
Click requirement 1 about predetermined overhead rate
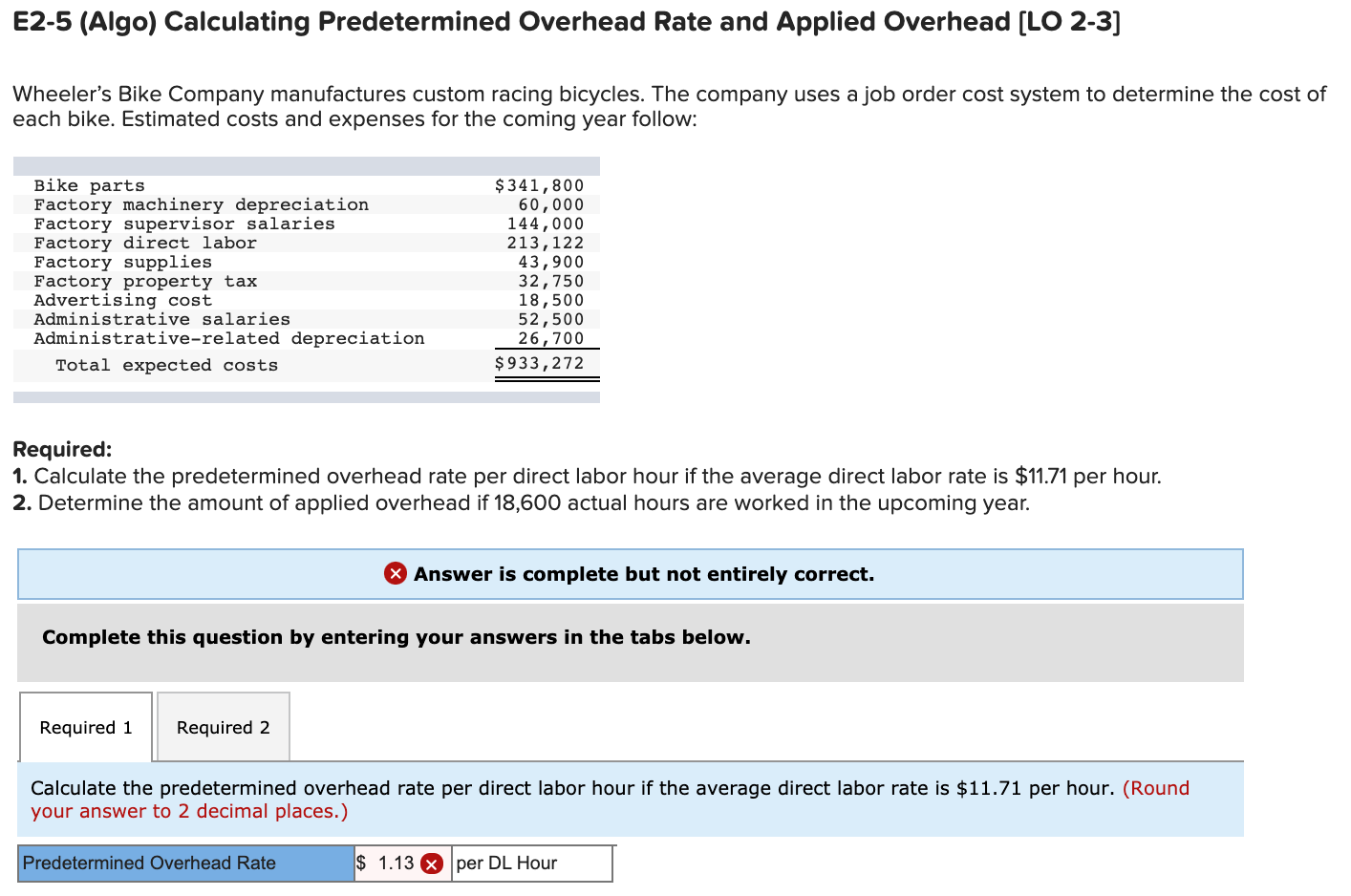(588, 476)
